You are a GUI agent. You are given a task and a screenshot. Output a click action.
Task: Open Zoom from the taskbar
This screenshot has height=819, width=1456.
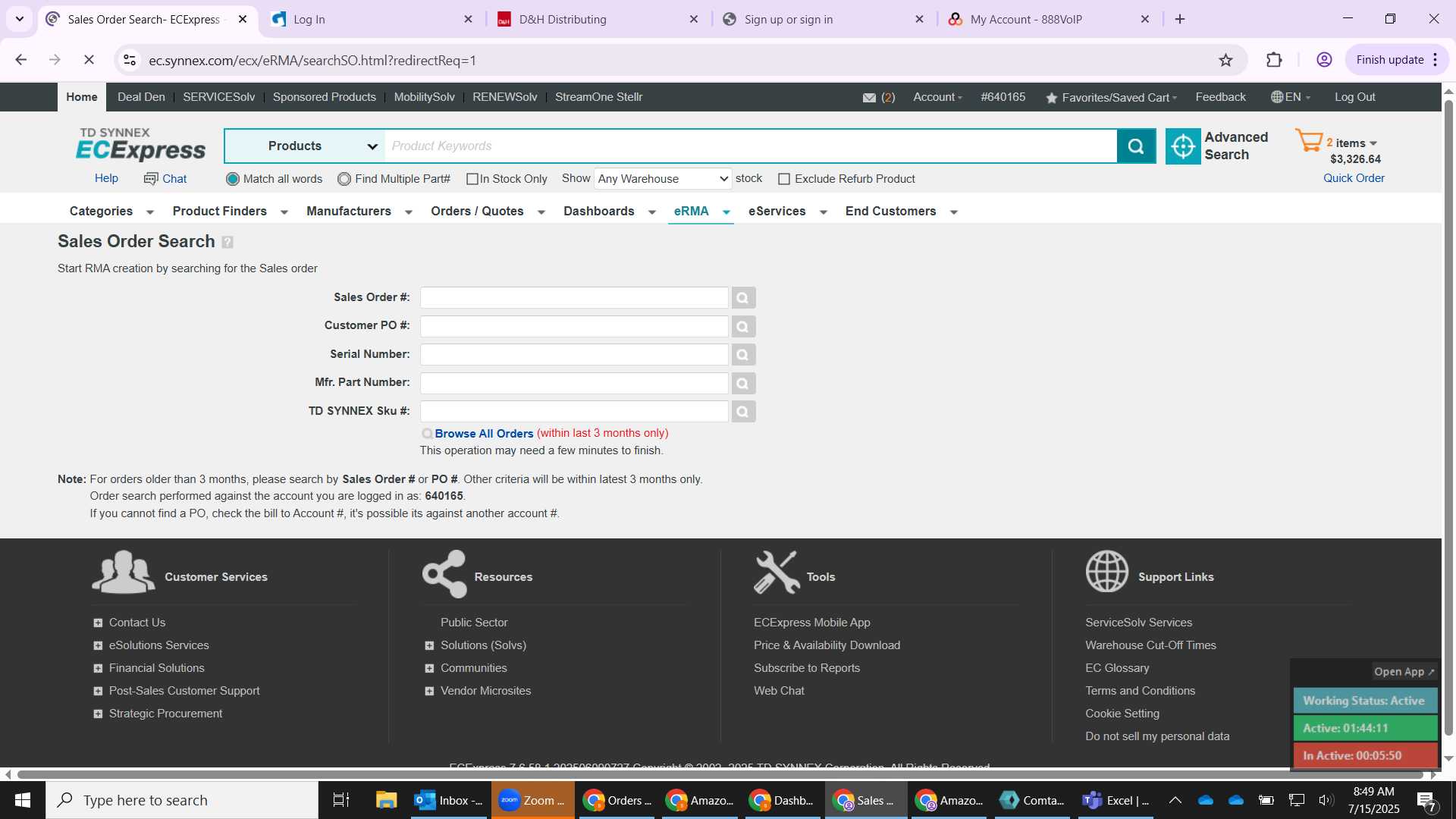tap(533, 800)
